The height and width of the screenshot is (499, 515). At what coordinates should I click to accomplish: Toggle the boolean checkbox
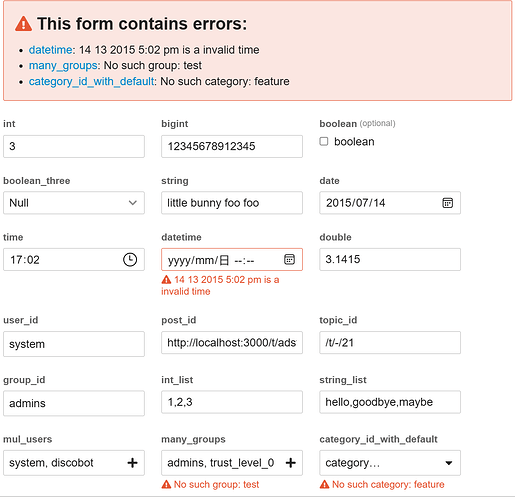(324, 141)
